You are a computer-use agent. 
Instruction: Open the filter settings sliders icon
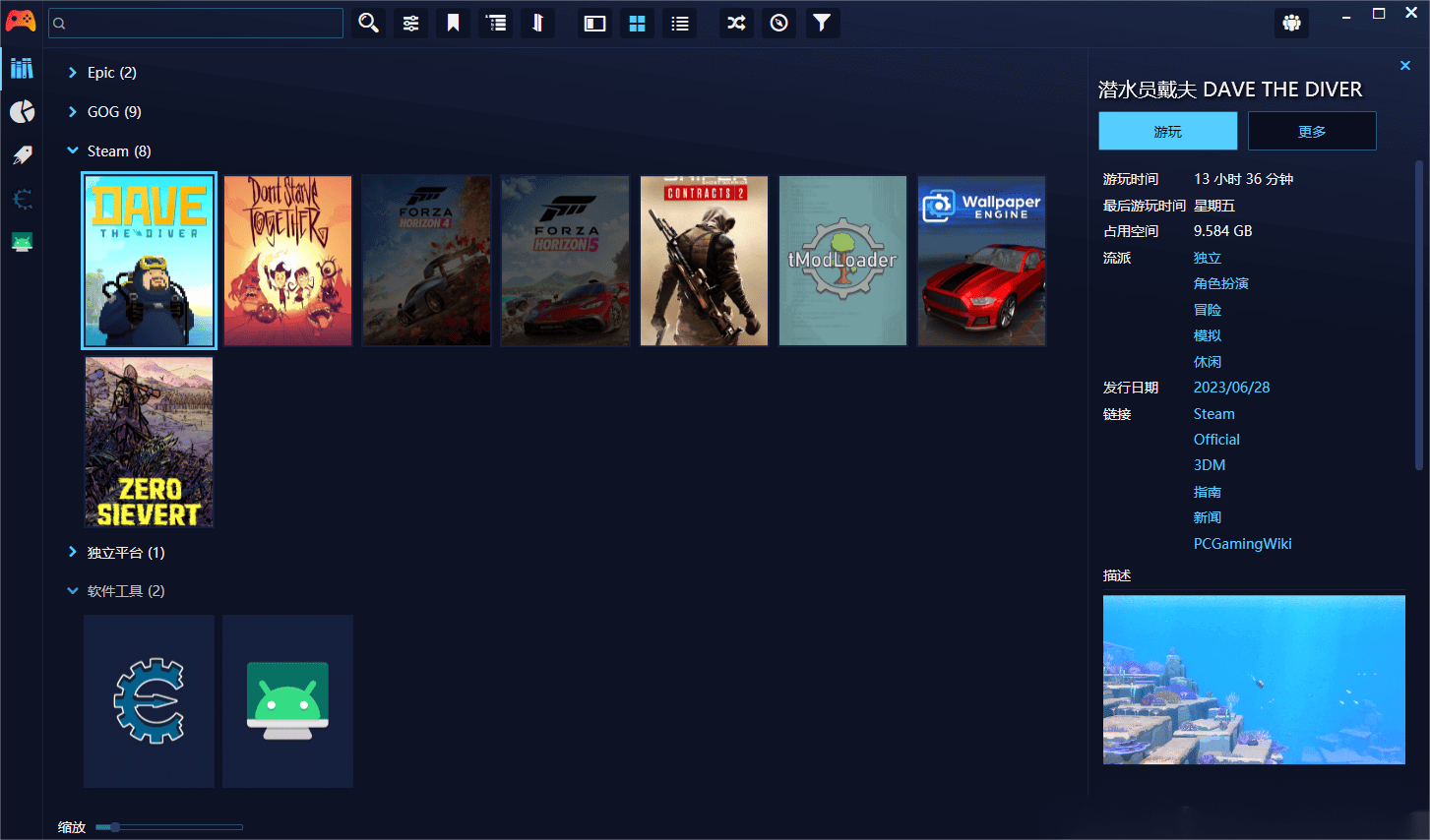410,23
